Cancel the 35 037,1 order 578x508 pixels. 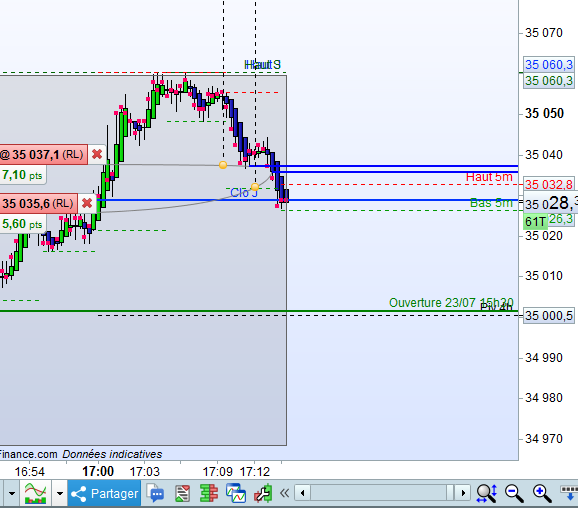click(x=97, y=154)
